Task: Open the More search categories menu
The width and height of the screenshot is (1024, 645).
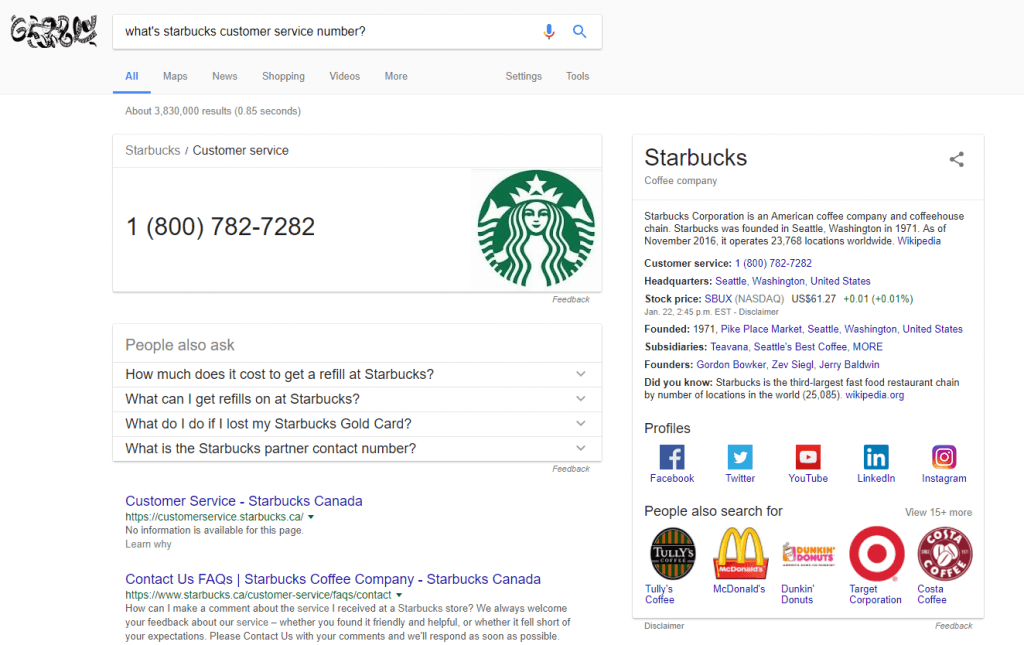Action: (x=396, y=76)
